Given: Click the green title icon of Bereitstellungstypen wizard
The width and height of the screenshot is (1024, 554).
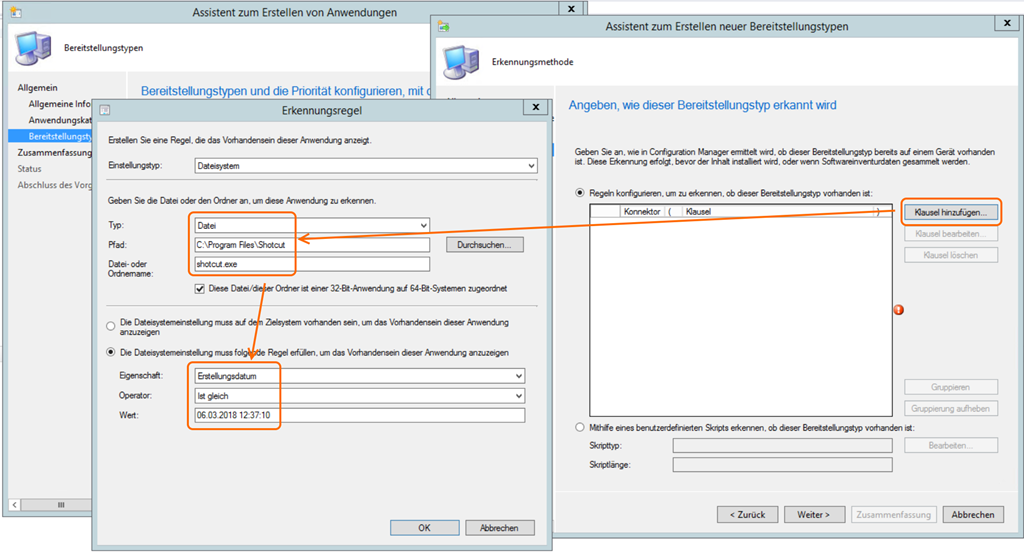Looking at the screenshot, I should point(443,26).
